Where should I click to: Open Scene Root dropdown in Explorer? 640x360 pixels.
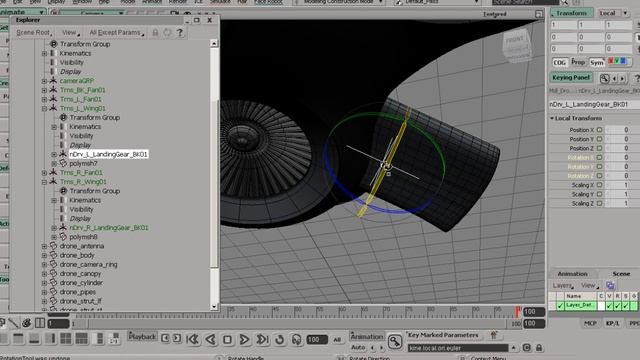pyautogui.click(x=34, y=33)
